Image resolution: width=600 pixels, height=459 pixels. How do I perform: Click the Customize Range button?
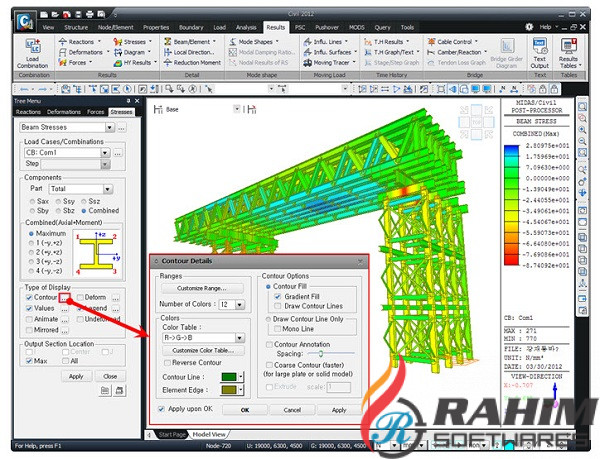pos(202,288)
